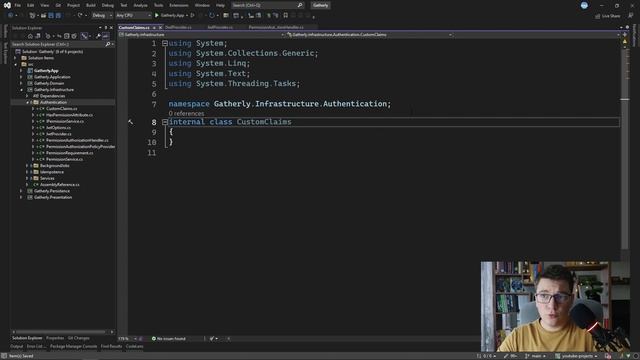This screenshot has width=640, height=360.
Task: Select JwtProvider.cs in Solution Explorer
Action: (59, 134)
